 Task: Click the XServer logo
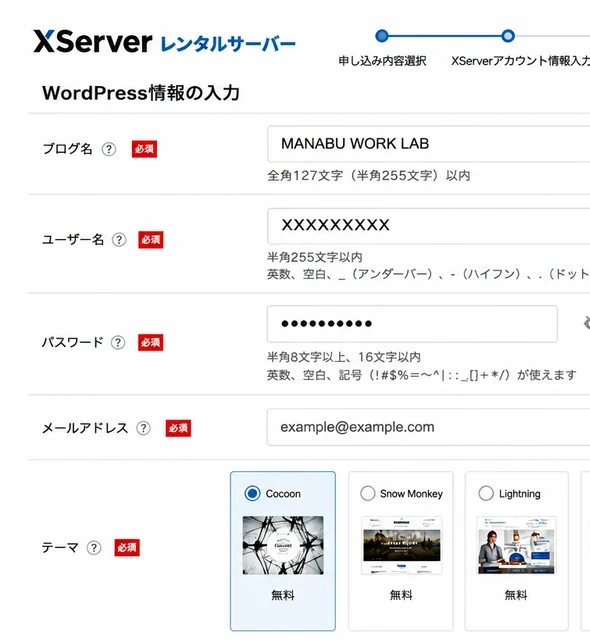(x=164, y=42)
